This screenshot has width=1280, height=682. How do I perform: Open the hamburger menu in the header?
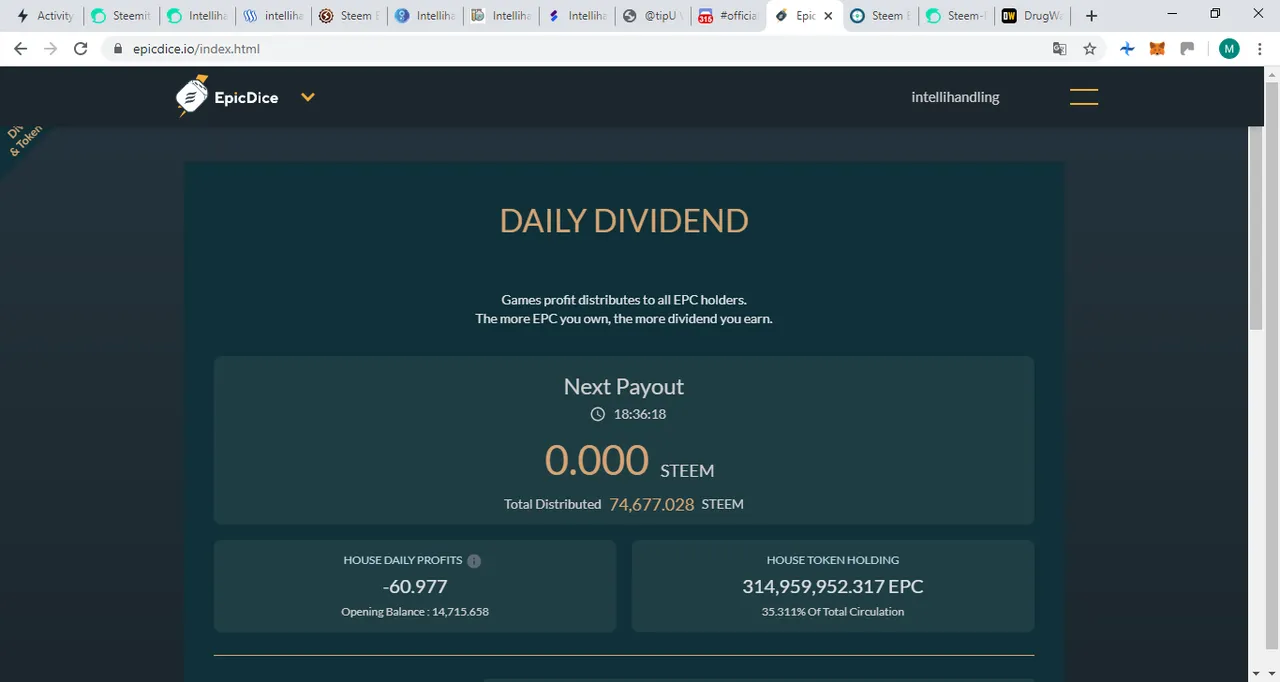pyautogui.click(x=1084, y=97)
